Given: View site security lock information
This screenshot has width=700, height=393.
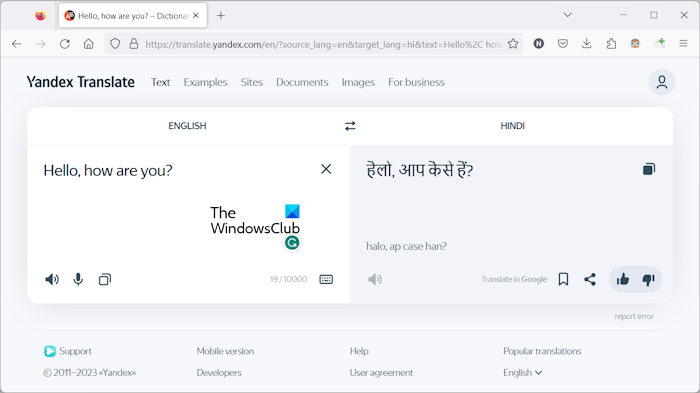Looking at the screenshot, I should click(133, 44).
